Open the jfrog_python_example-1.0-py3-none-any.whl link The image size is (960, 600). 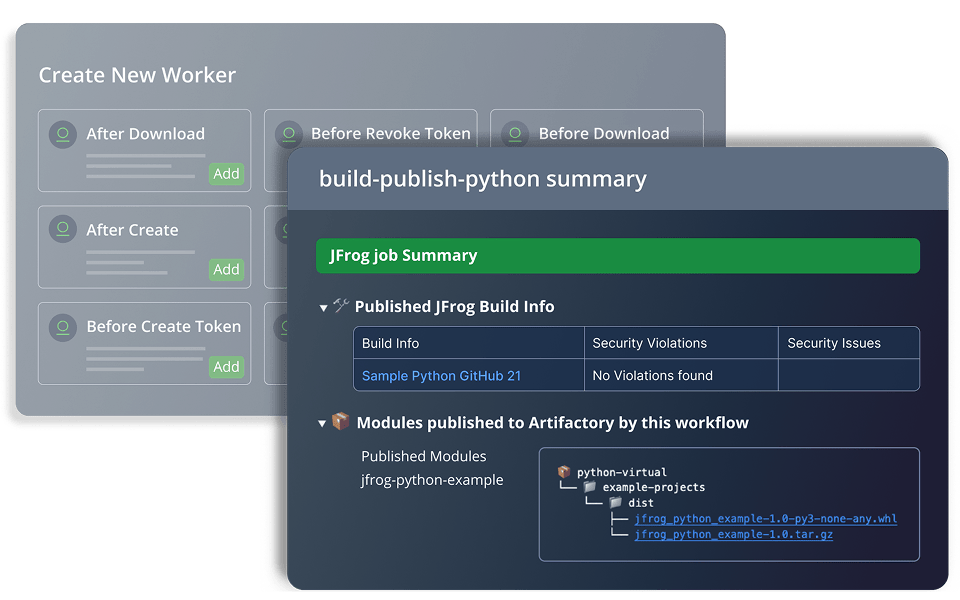(x=766, y=519)
